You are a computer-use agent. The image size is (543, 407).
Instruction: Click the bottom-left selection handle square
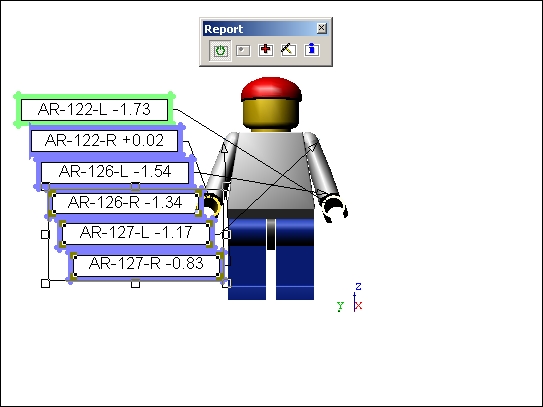click(x=45, y=283)
